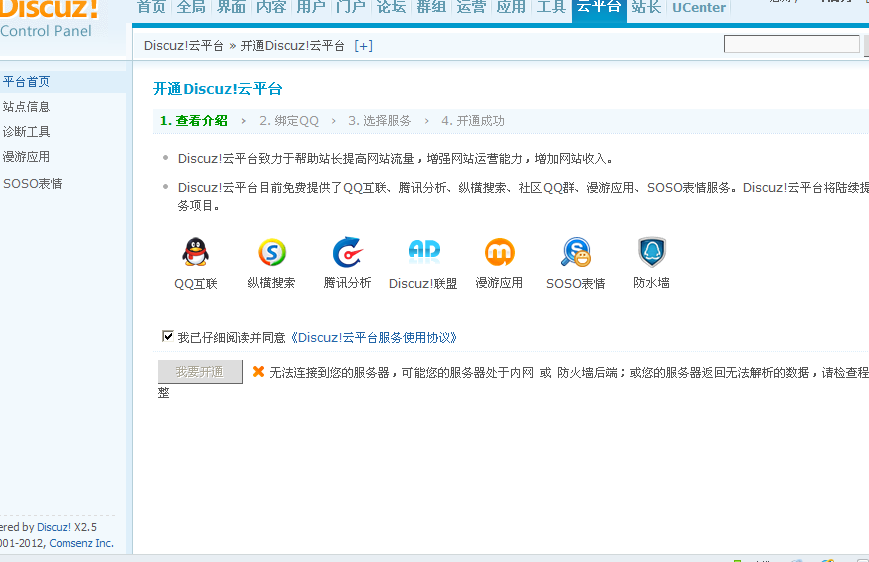
Task: Expand the [+] shortcut next to breadcrumb
Action: pyautogui.click(x=364, y=46)
